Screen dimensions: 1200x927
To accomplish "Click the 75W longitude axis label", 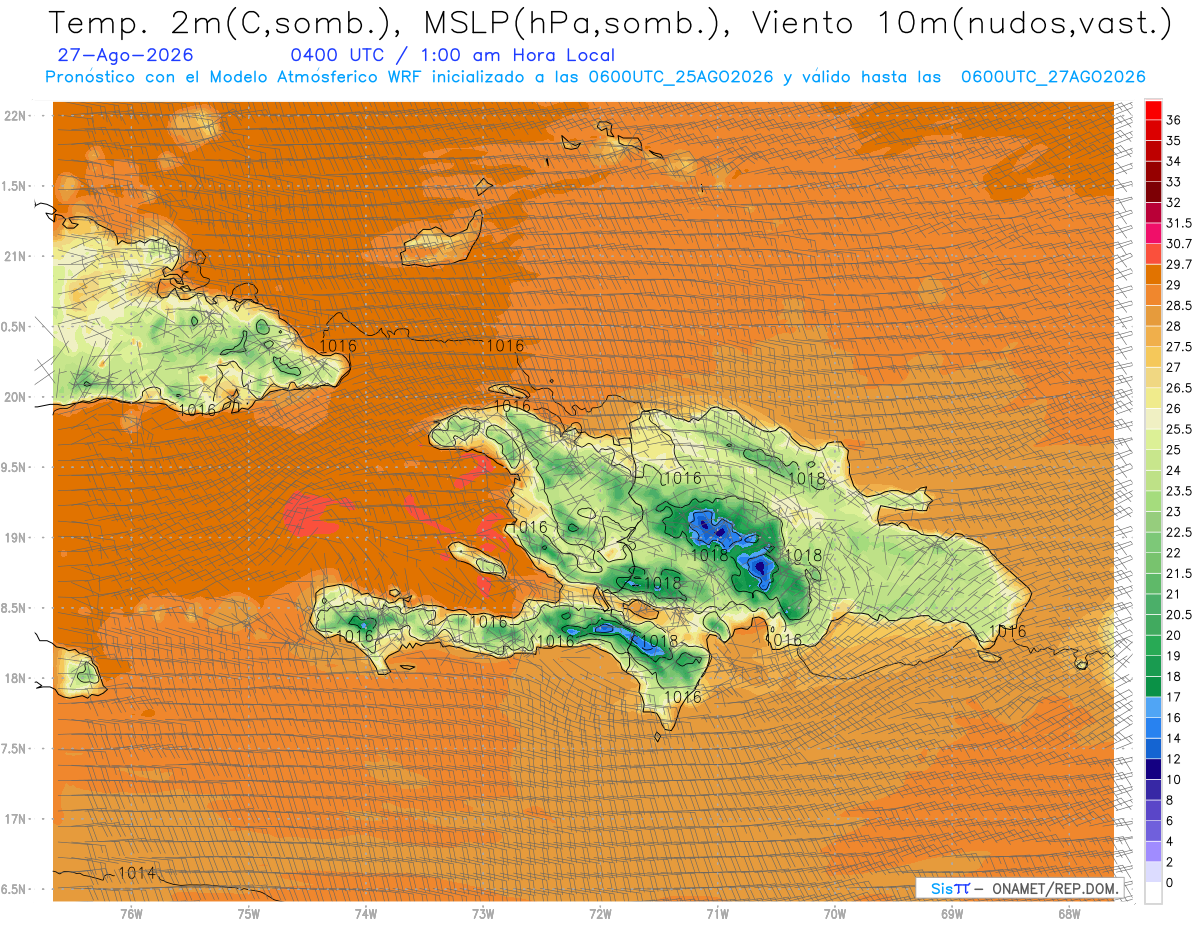I will [x=249, y=913].
